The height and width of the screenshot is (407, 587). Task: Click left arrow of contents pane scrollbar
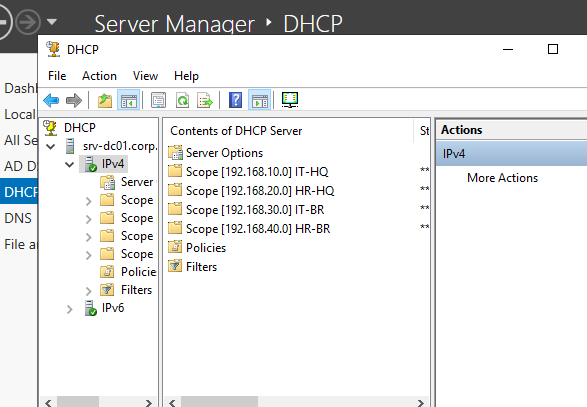click(x=172, y=403)
